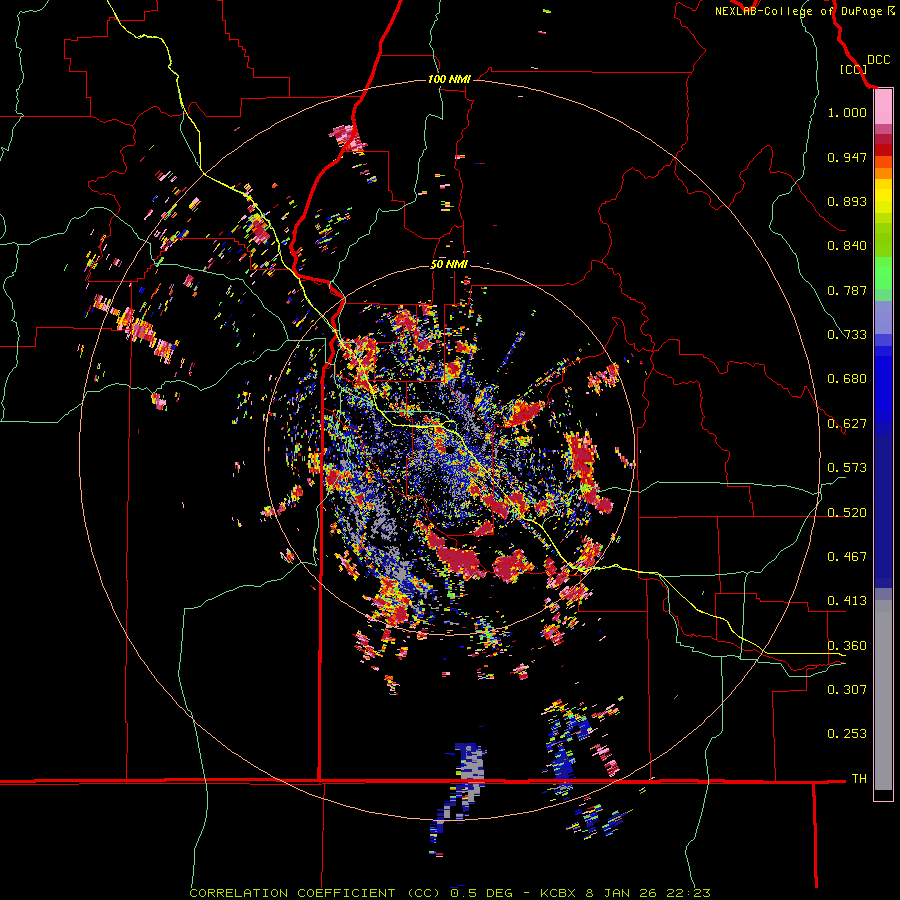Select the 0.787 legend value
Screen dimensions: 900x900
pos(847,290)
